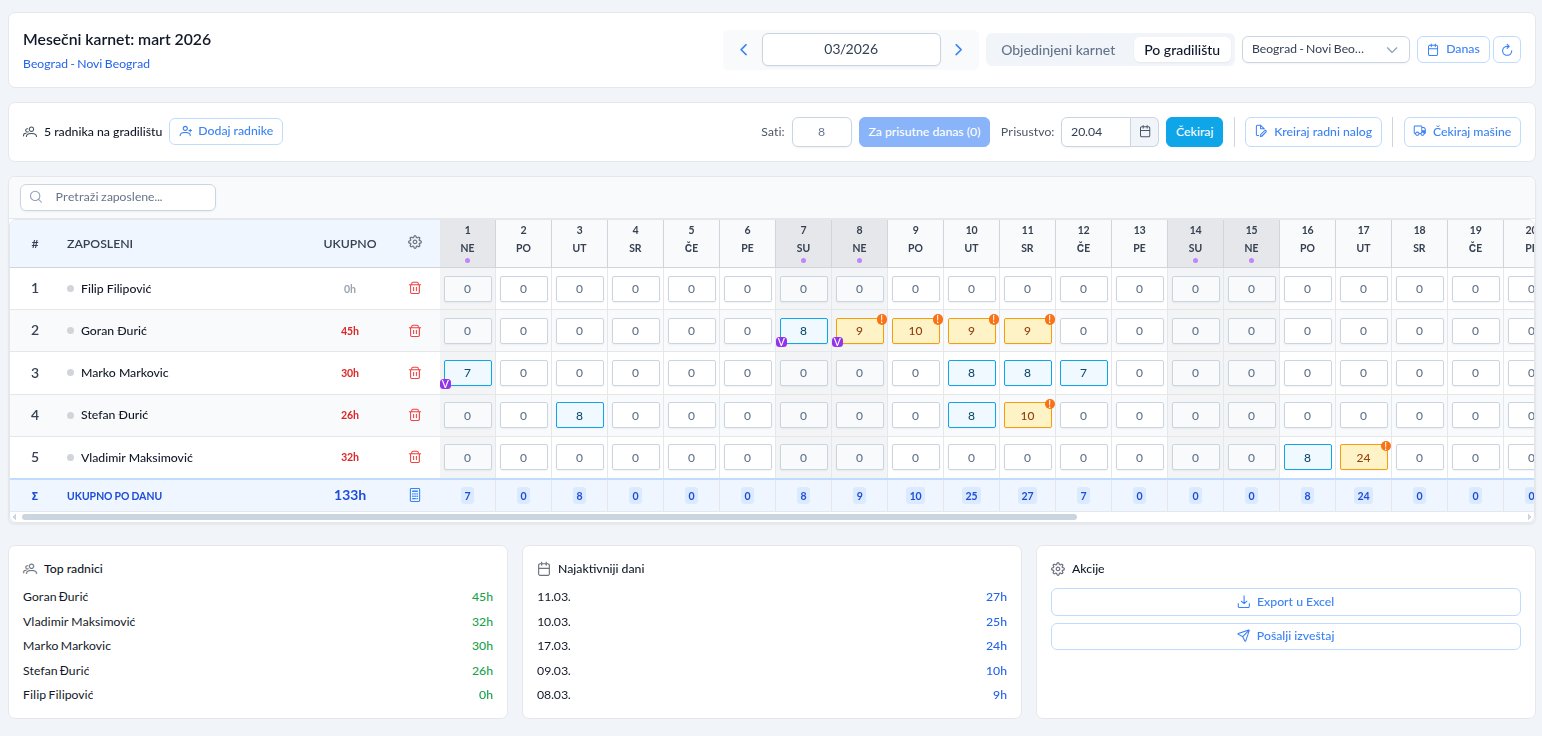1542x736 pixels.
Task: Click trash icon for Goran Đurić
Action: pos(415,331)
